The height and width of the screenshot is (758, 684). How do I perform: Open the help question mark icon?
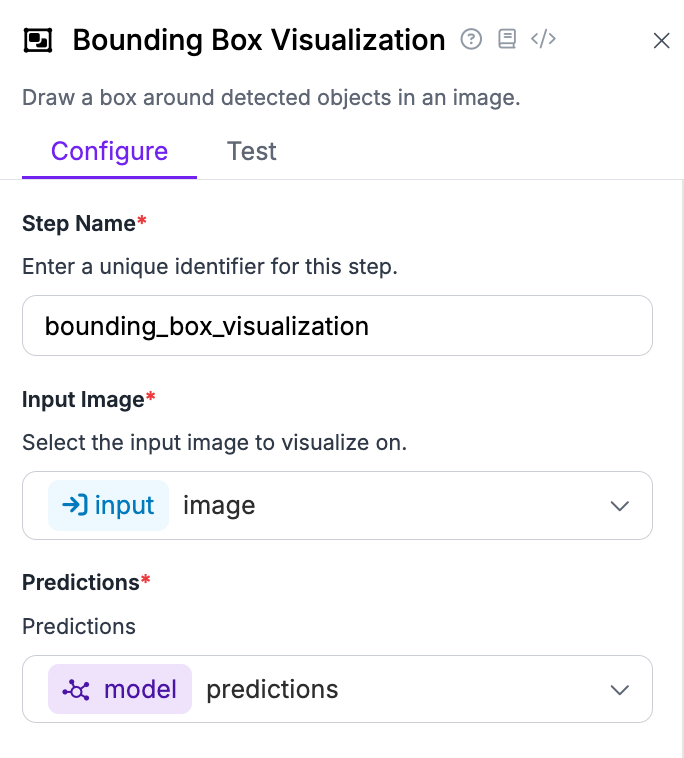471,39
